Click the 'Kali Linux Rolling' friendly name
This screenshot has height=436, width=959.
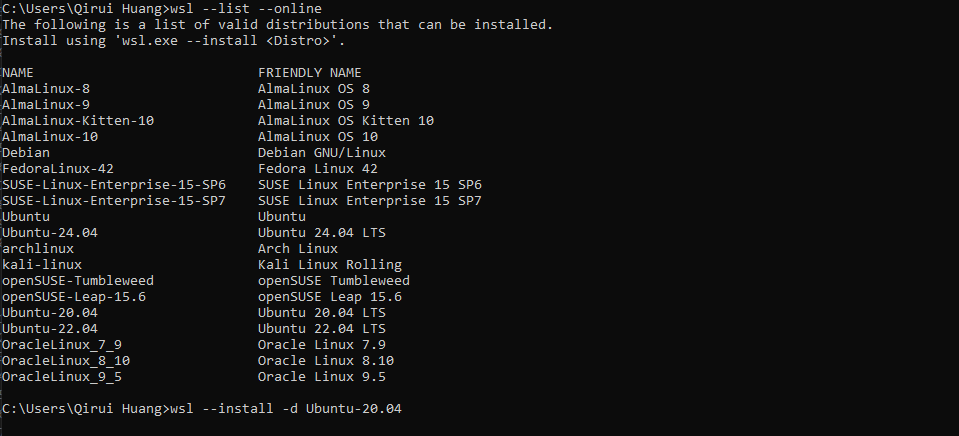330,265
